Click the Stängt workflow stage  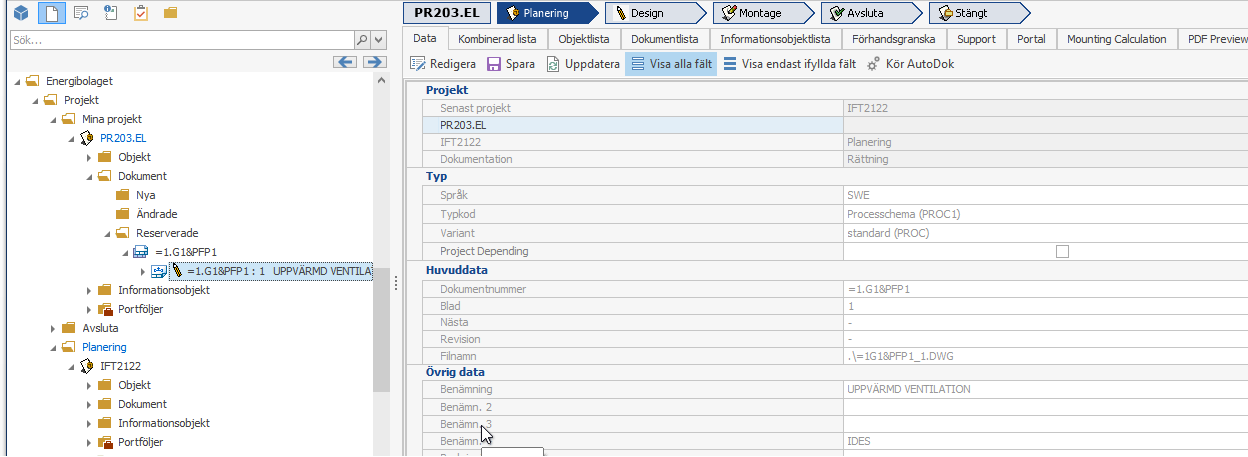pyautogui.click(x=978, y=13)
